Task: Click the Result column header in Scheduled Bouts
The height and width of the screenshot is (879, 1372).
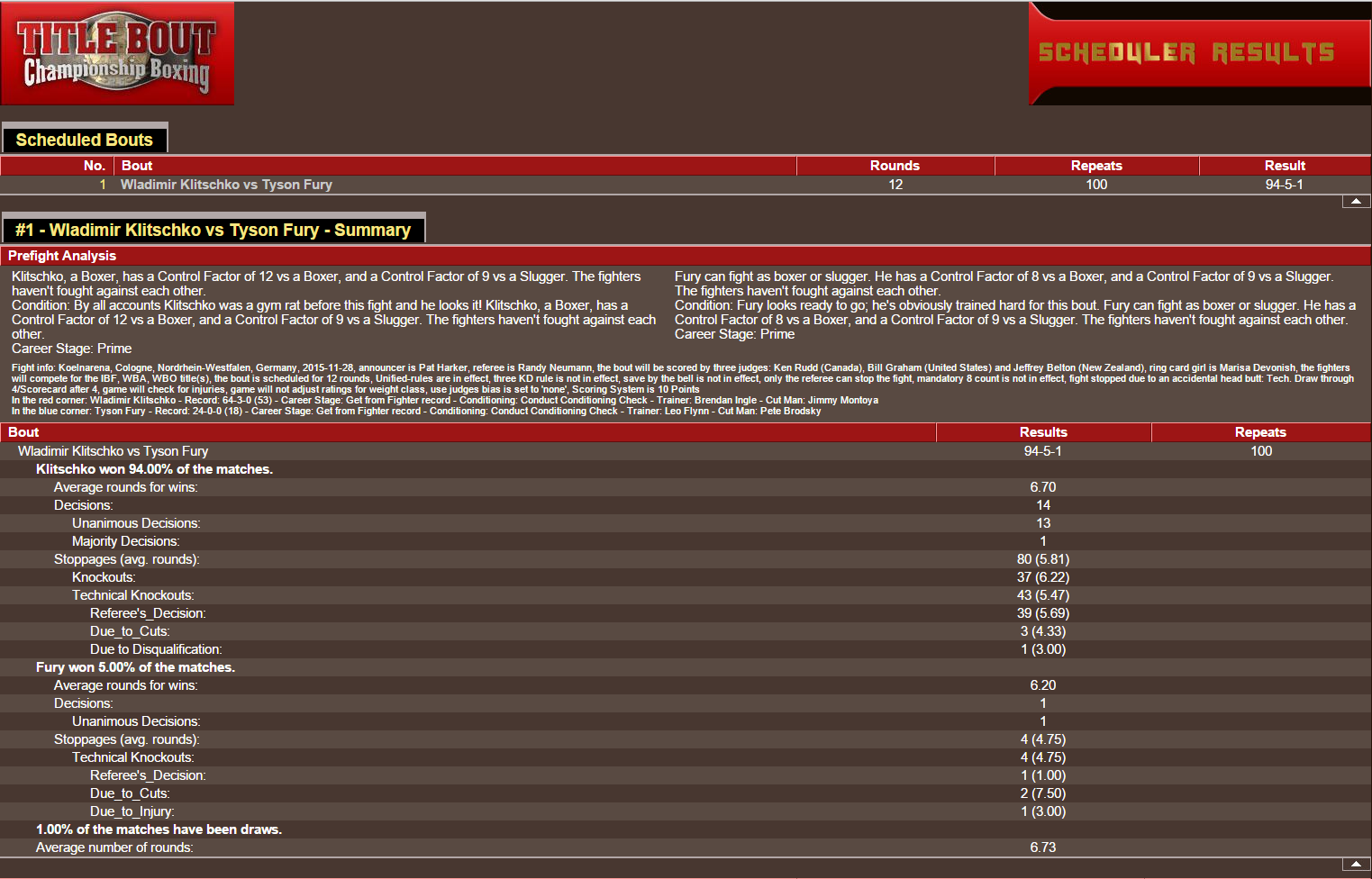Action: [x=1284, y=166]
